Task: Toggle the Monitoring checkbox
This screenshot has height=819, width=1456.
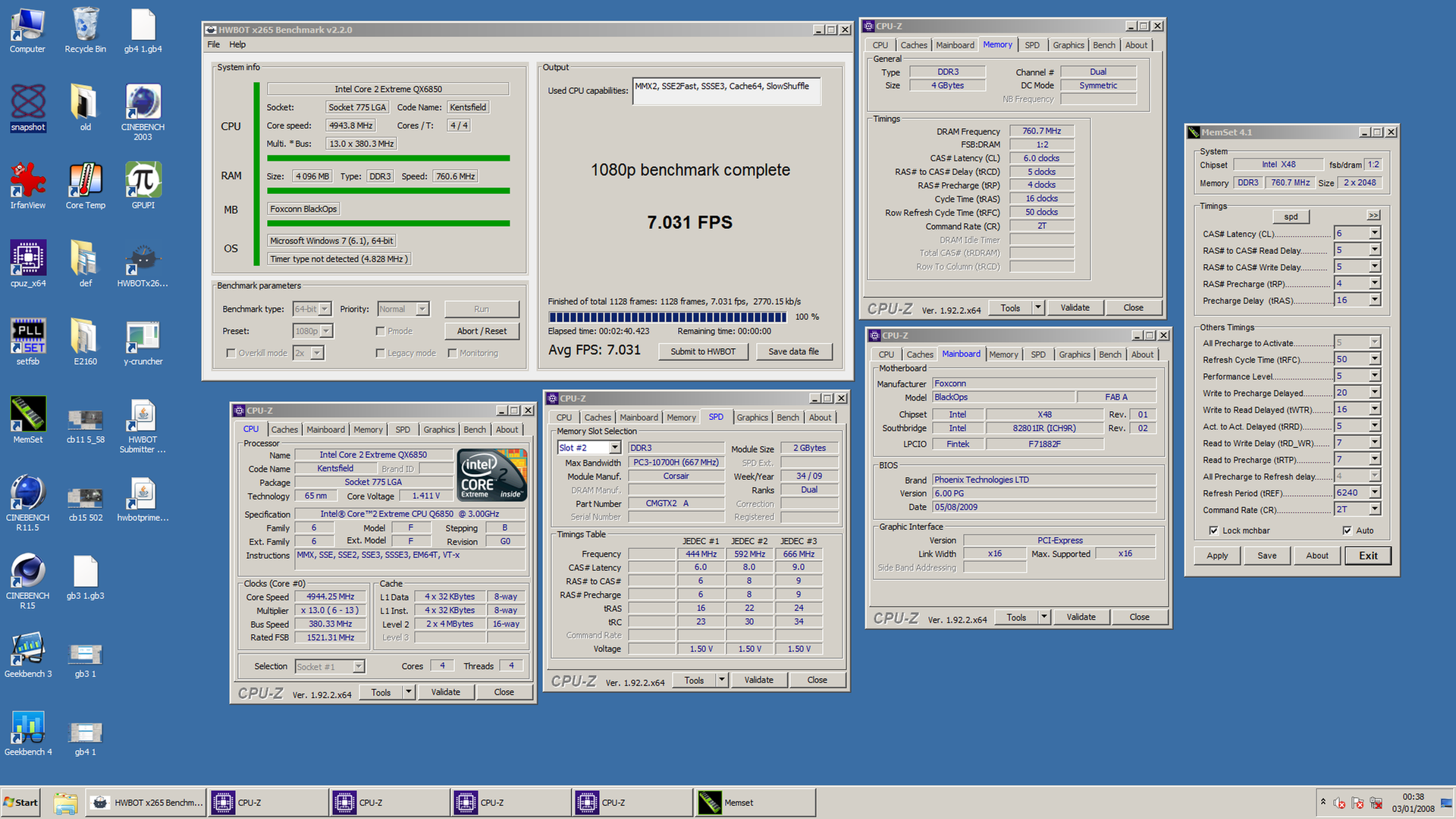Action: point(452,353)
